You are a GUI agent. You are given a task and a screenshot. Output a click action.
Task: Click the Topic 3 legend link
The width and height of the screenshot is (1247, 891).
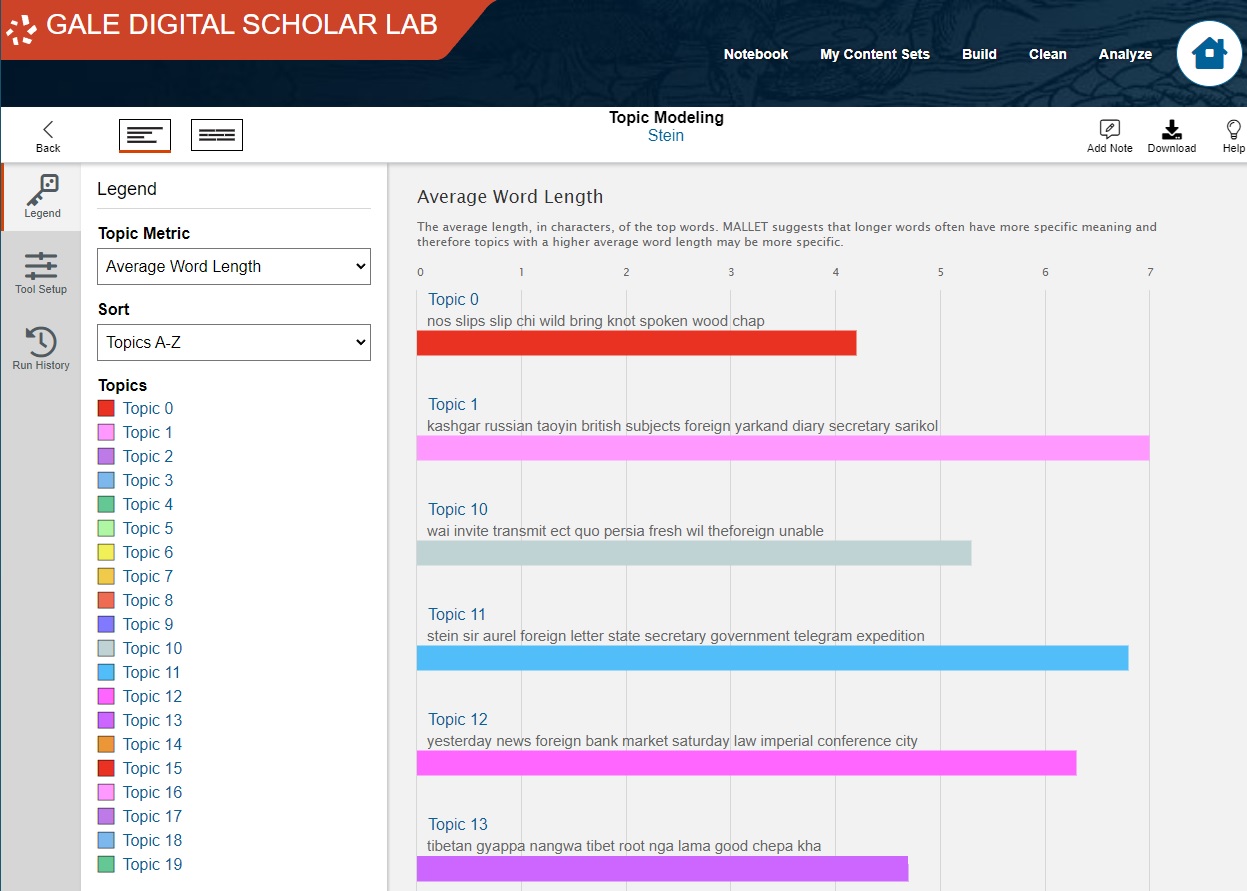(148, 480)
